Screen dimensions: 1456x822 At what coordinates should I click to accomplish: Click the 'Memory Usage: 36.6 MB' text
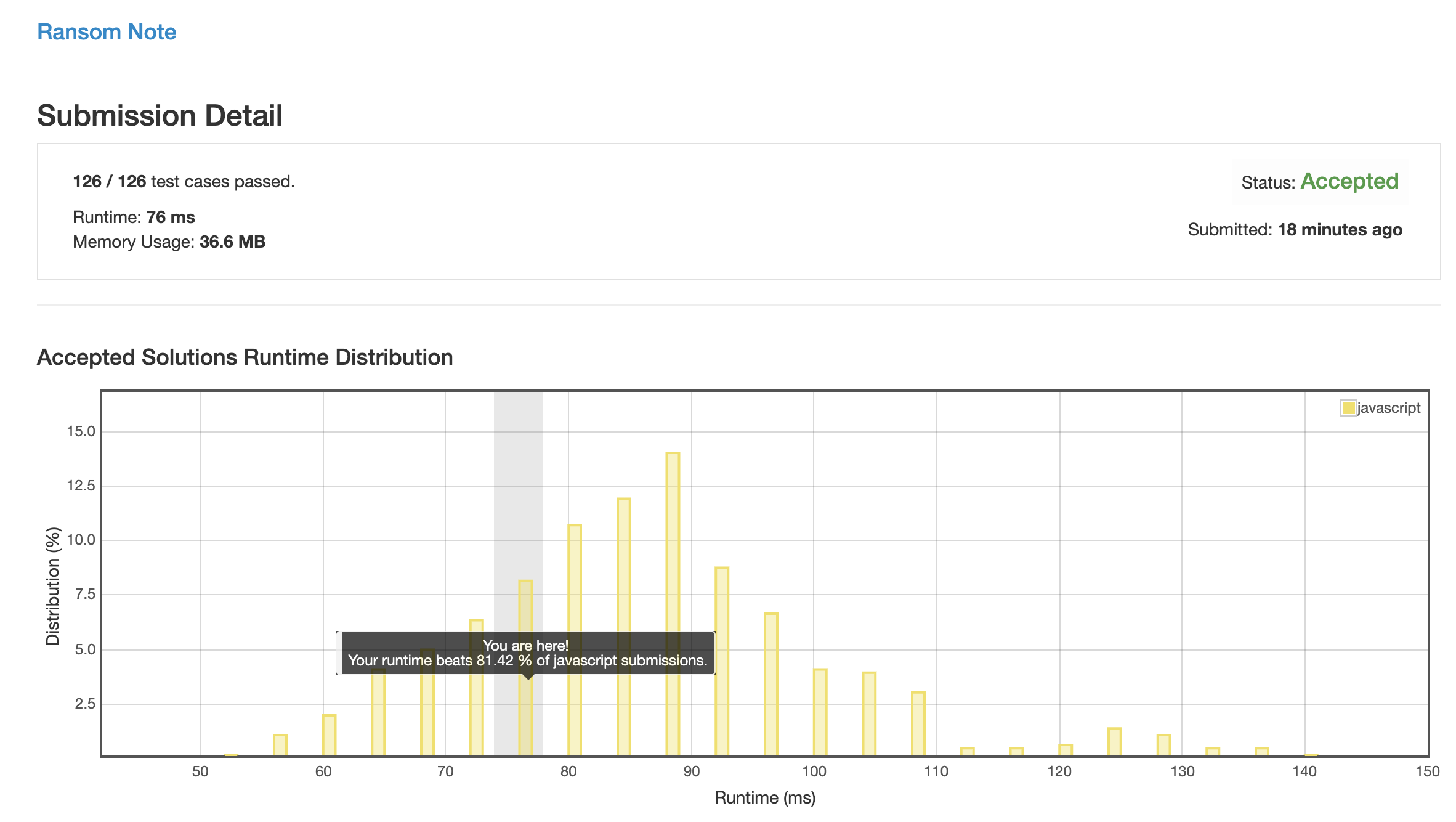tap(169, 242)
